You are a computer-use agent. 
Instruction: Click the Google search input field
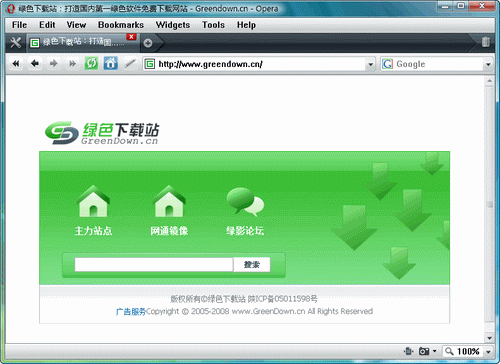(x=439, y=64)
